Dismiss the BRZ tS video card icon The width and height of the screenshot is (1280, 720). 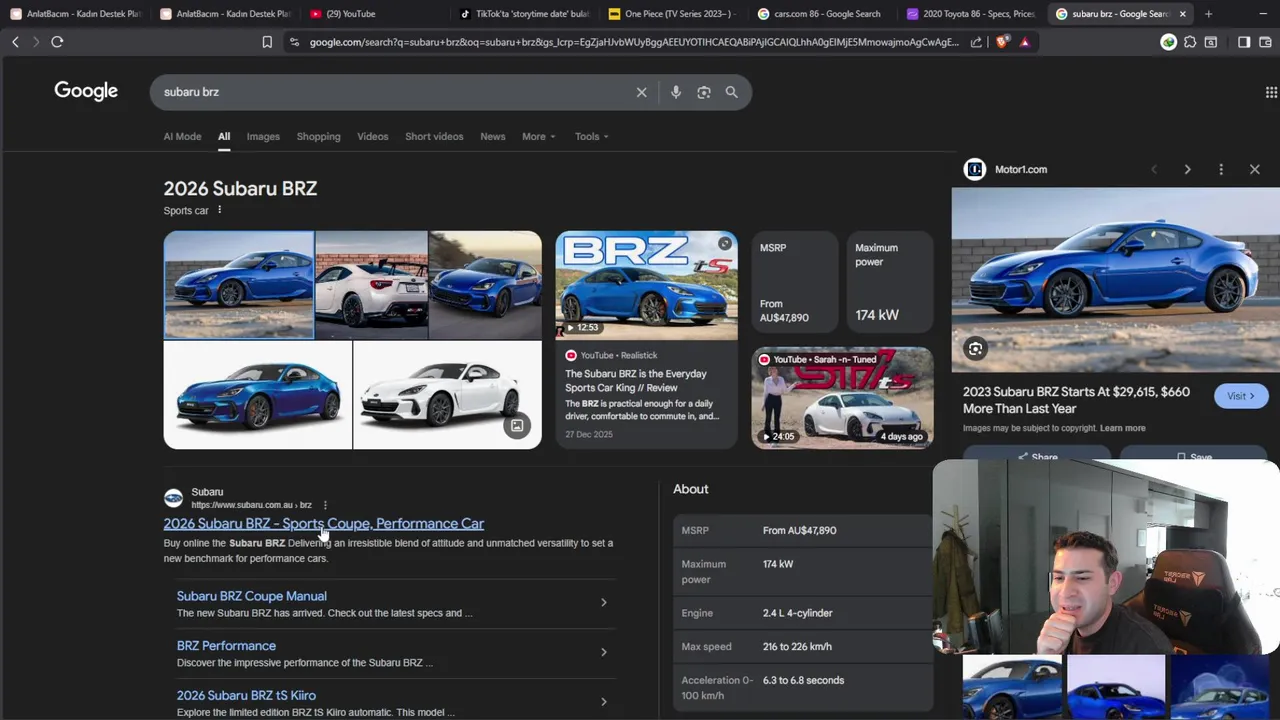coord(725,243)
